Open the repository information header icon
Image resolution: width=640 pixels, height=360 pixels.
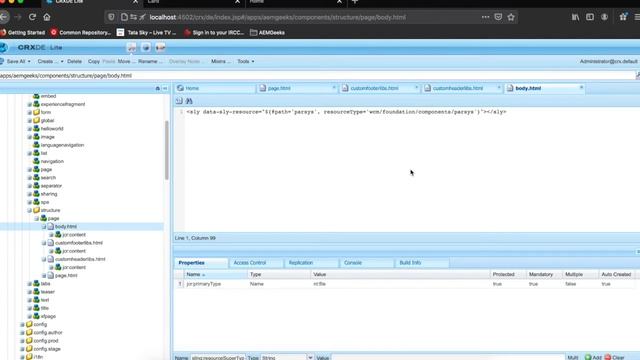coord(131,47)
